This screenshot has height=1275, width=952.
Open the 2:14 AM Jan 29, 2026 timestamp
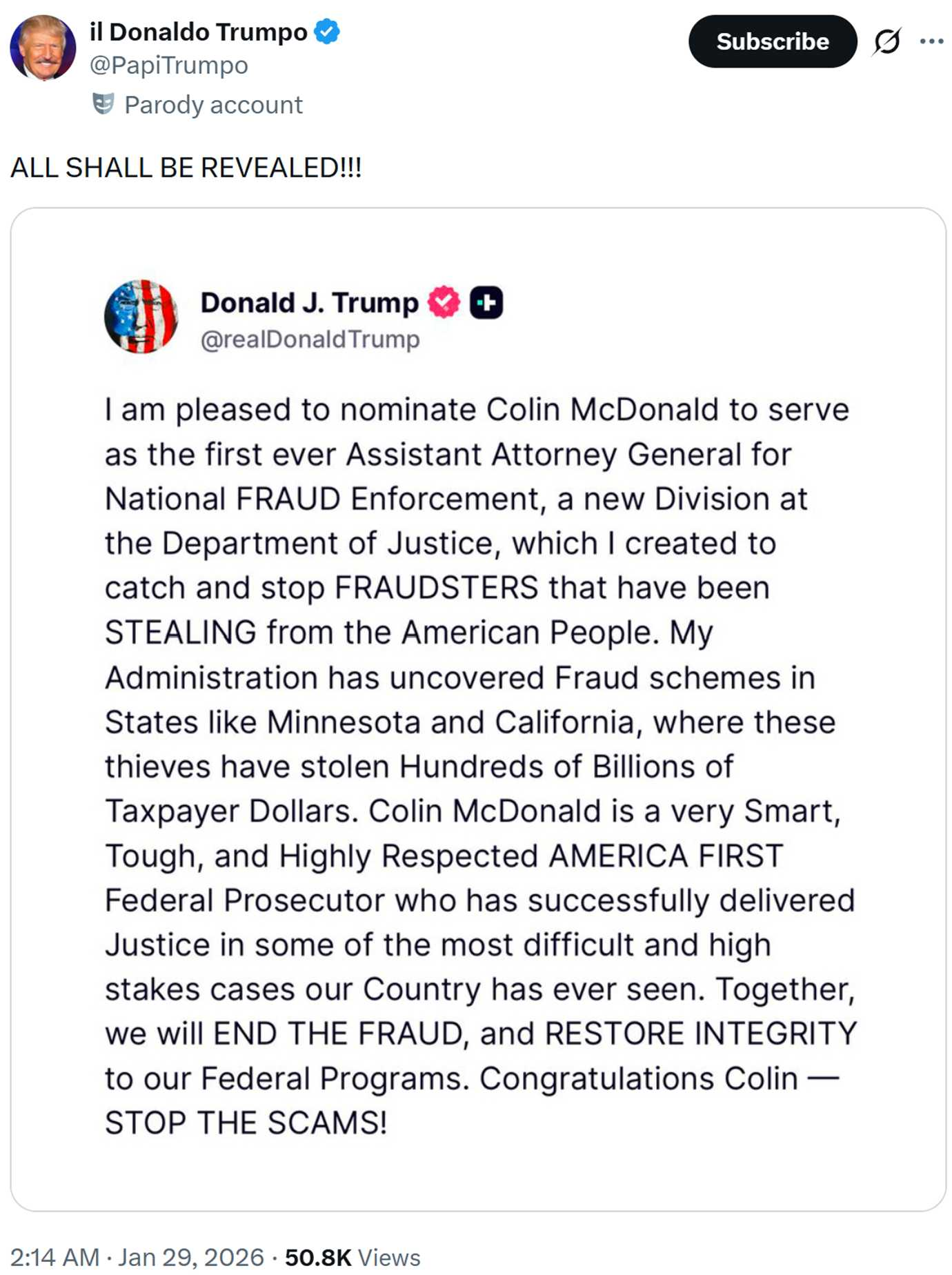[137, 1257]
